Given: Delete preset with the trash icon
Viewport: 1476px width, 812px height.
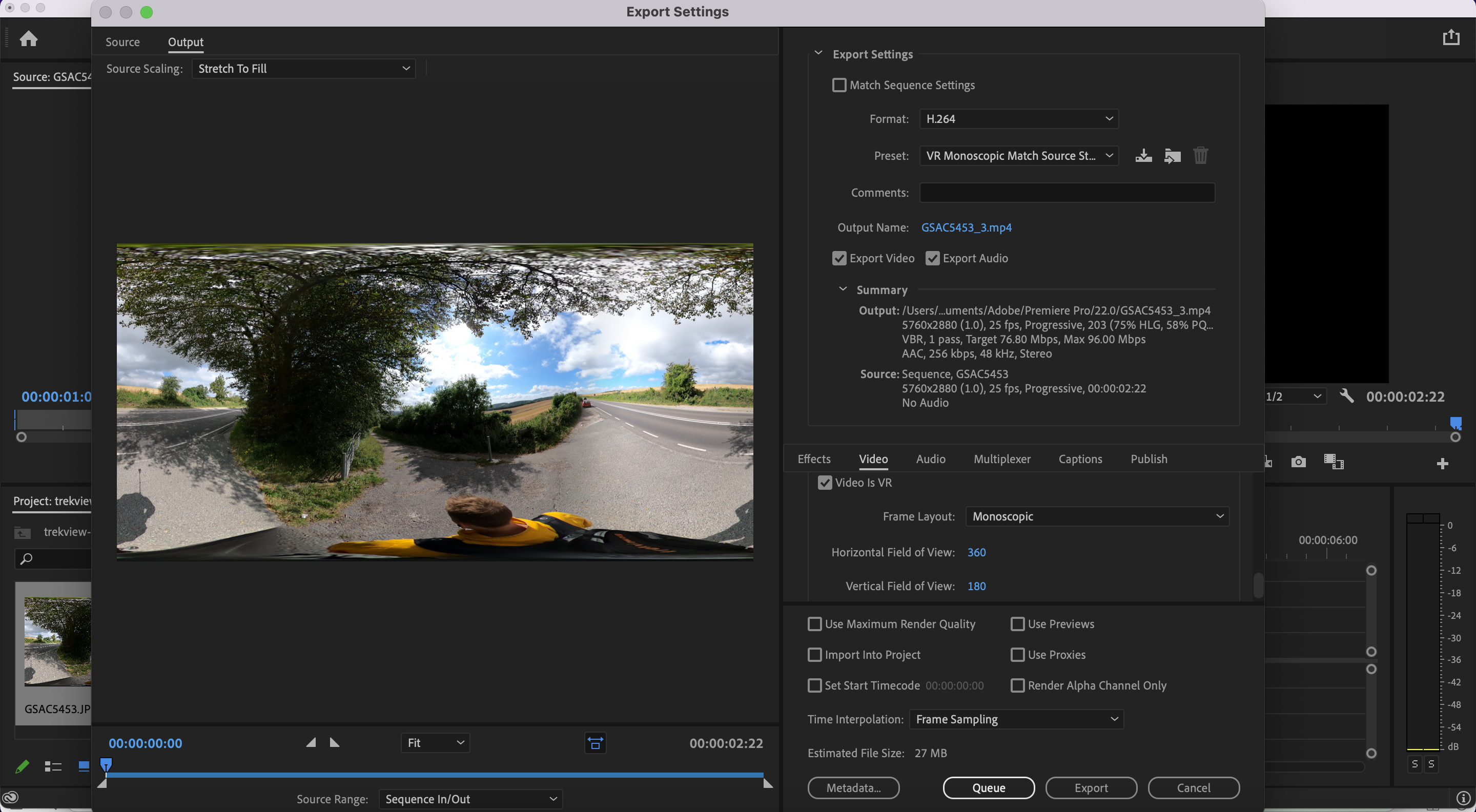Looking at the screenshot, I should pyautogui.click(x=1200, y=156).
